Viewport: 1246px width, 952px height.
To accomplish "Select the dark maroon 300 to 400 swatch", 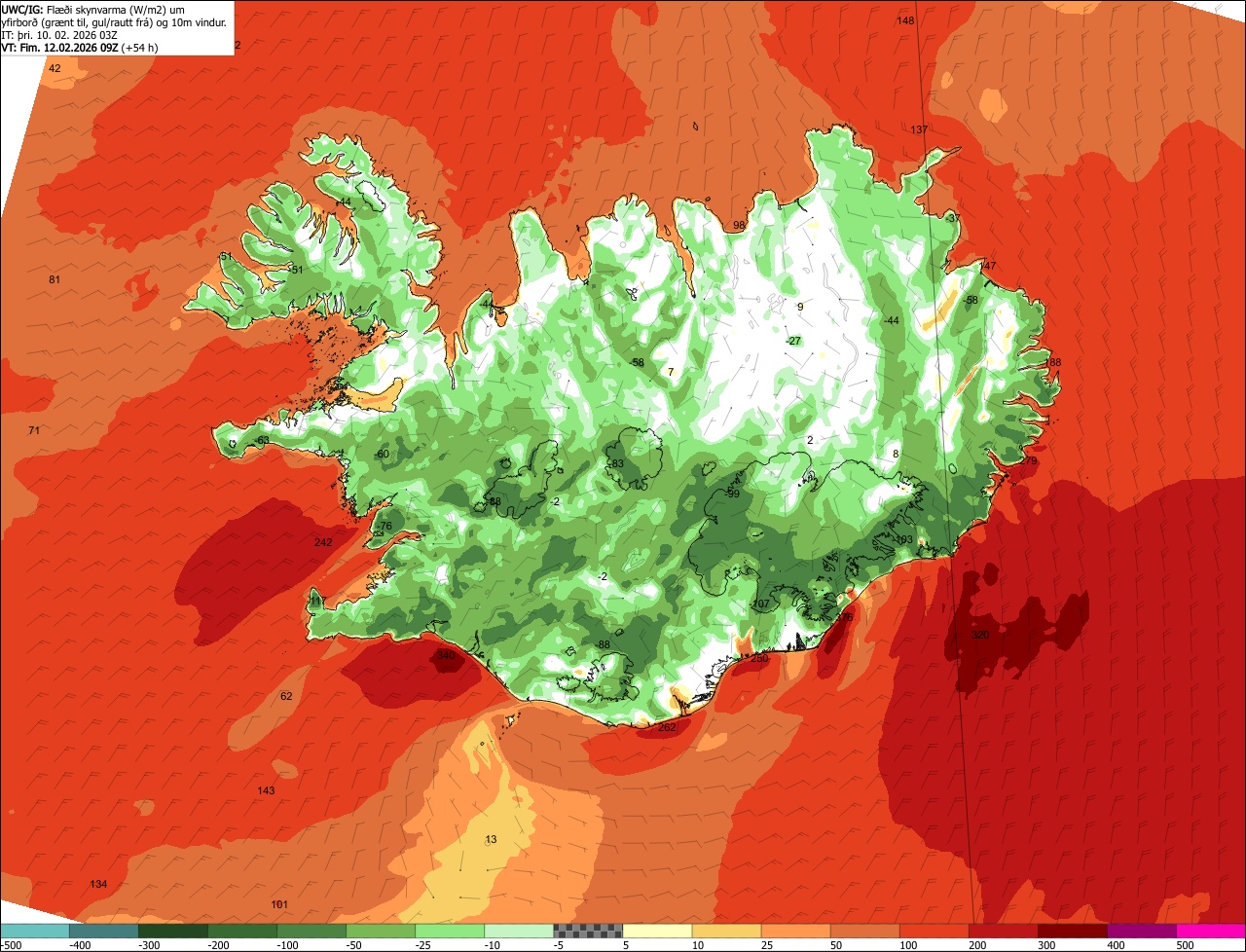I will pyautogui.click(x=1072, y=931).
